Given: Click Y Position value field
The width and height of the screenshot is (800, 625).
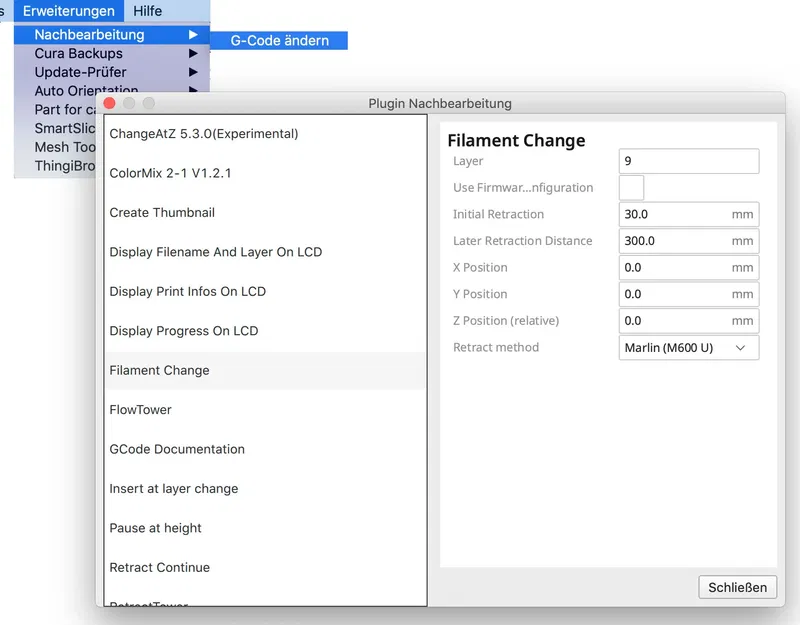Looking at the screenshot, I should click(x=689, y=294).
